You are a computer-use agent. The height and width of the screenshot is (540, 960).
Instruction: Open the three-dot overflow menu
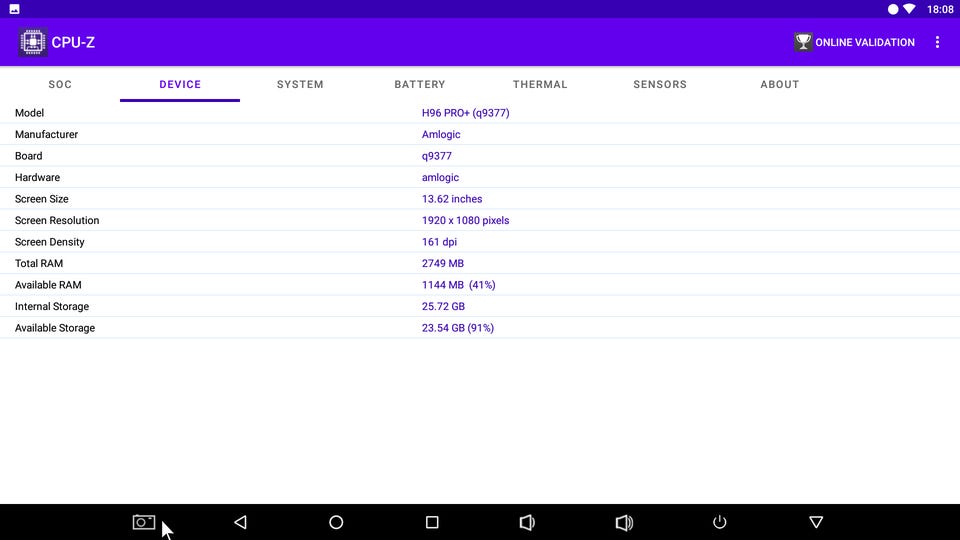(x=937, y=42)
